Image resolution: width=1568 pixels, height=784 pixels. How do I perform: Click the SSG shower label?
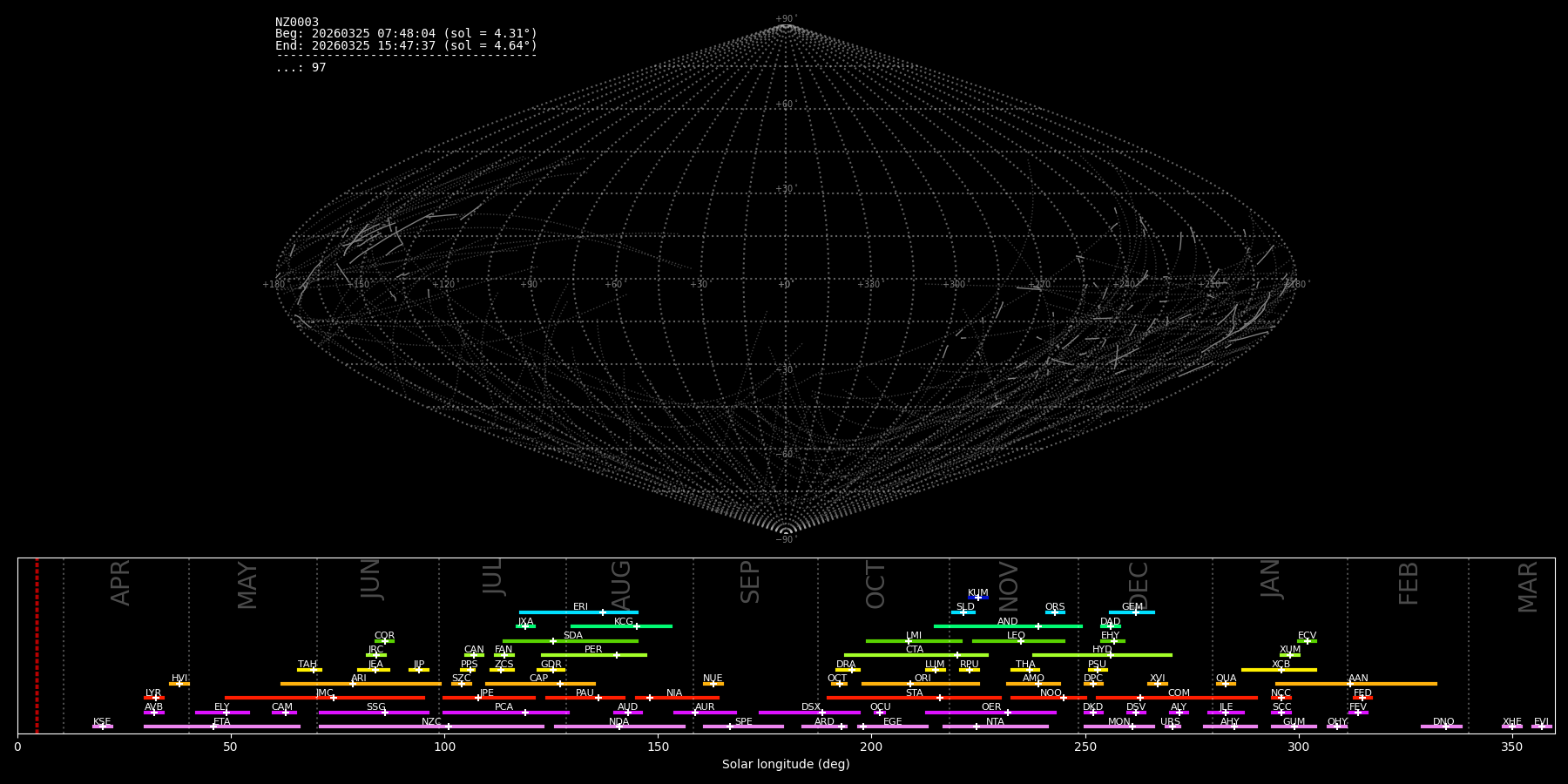(375, 707)
